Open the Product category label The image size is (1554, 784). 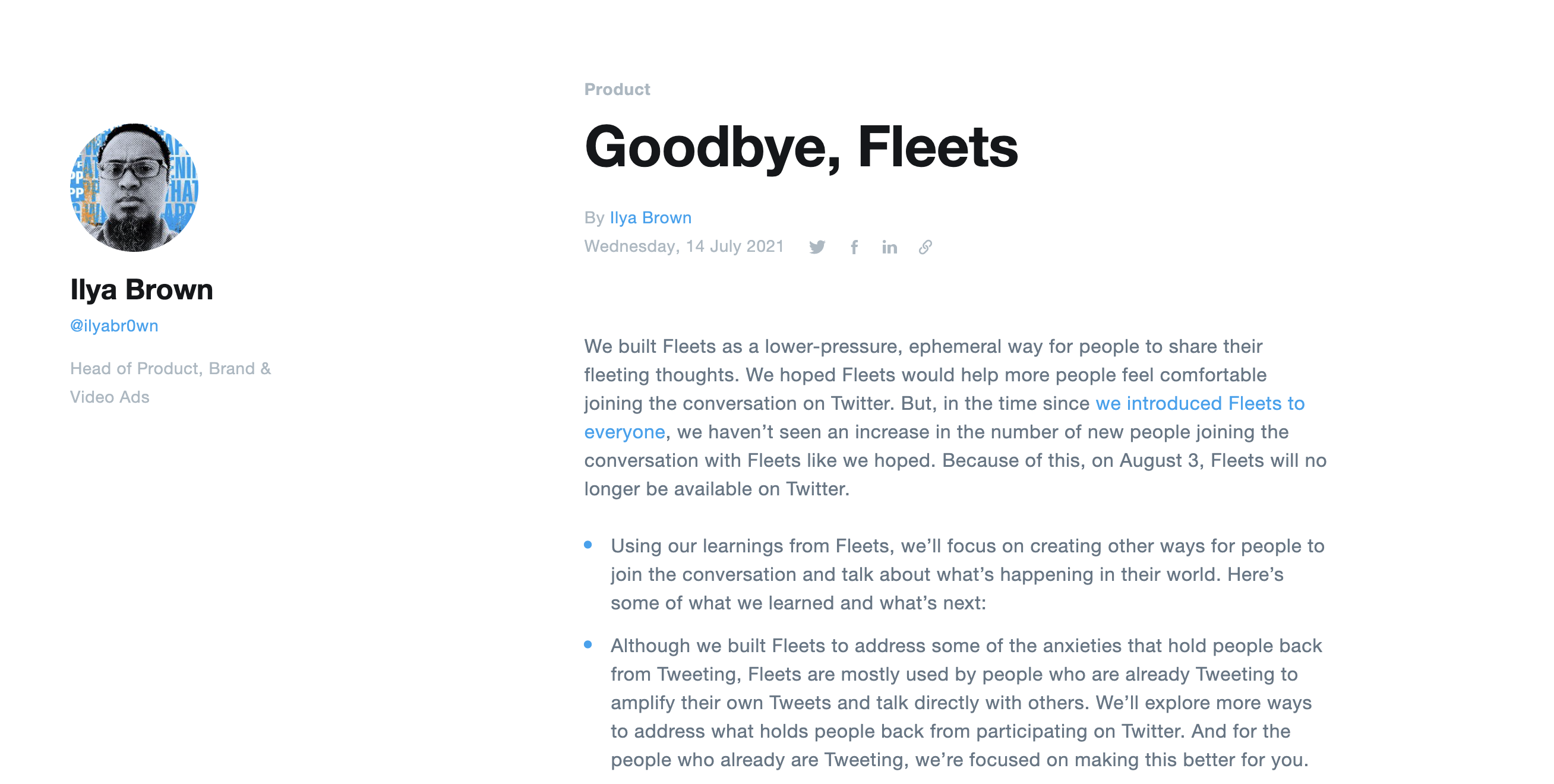pos(617,89)
